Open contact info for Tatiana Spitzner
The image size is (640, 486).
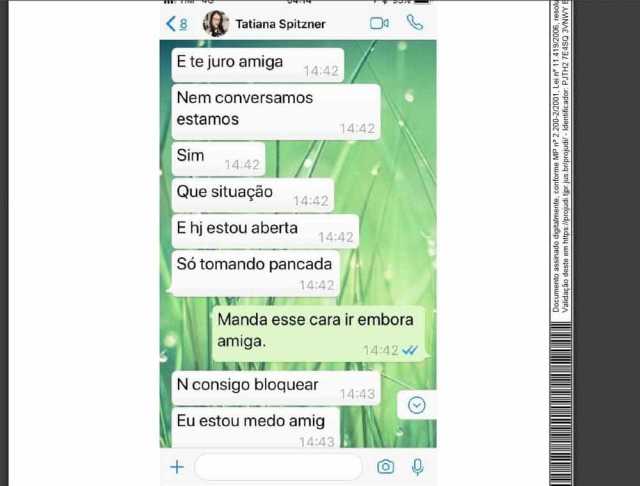(280, 24)
